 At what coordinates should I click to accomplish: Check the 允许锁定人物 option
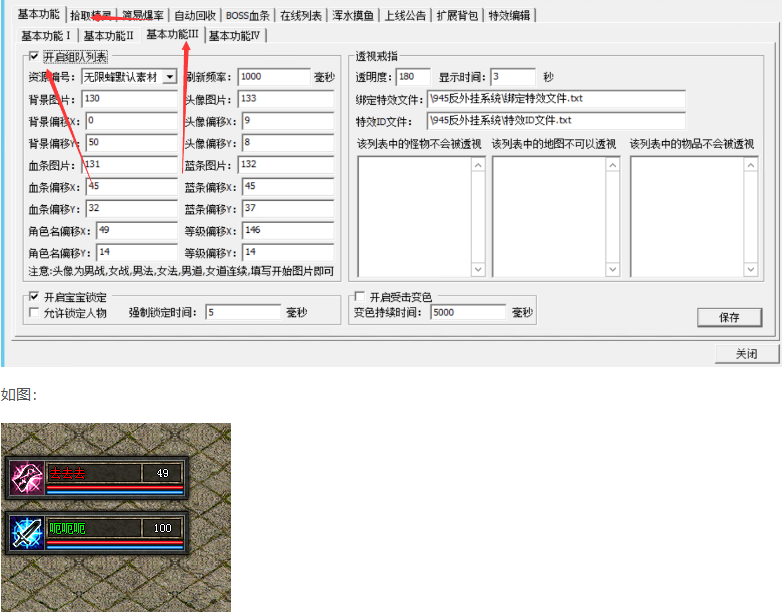36,313
